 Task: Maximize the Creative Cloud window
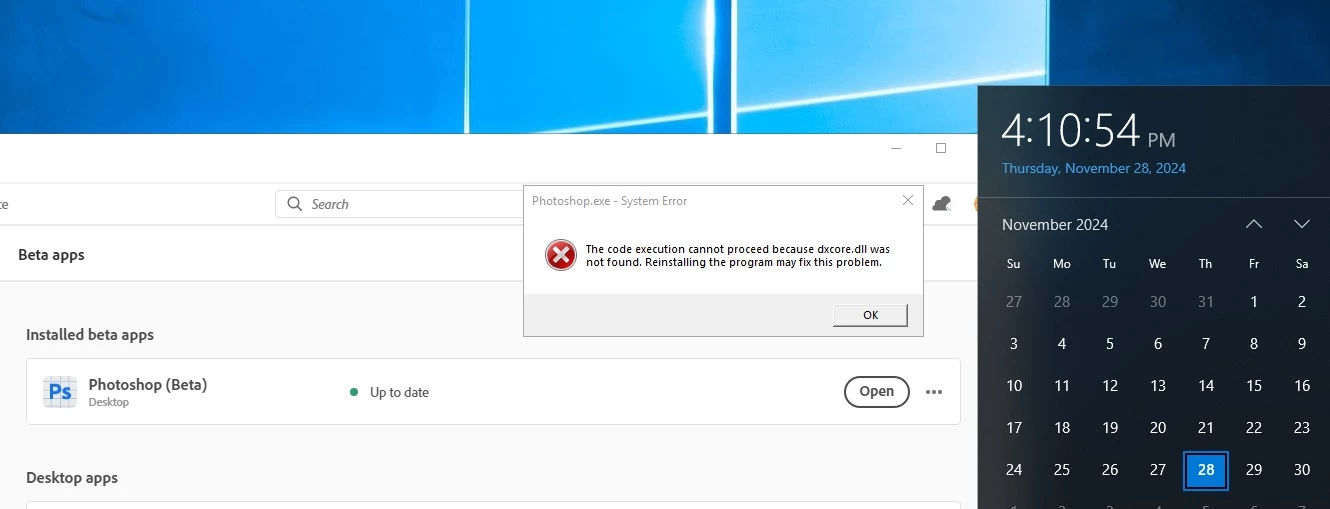pos(940,148)
